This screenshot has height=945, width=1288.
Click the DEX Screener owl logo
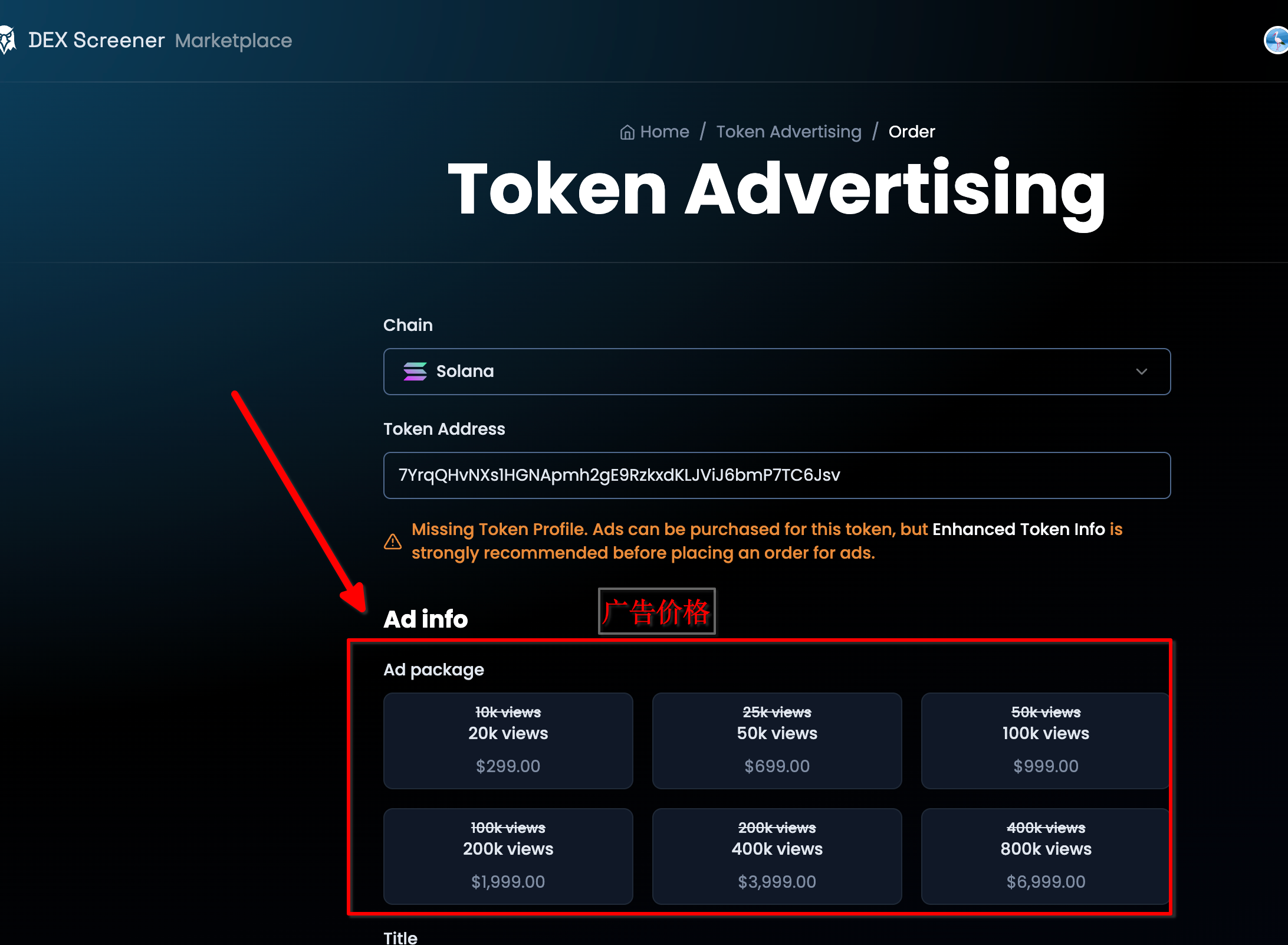(x=8, y=40)
